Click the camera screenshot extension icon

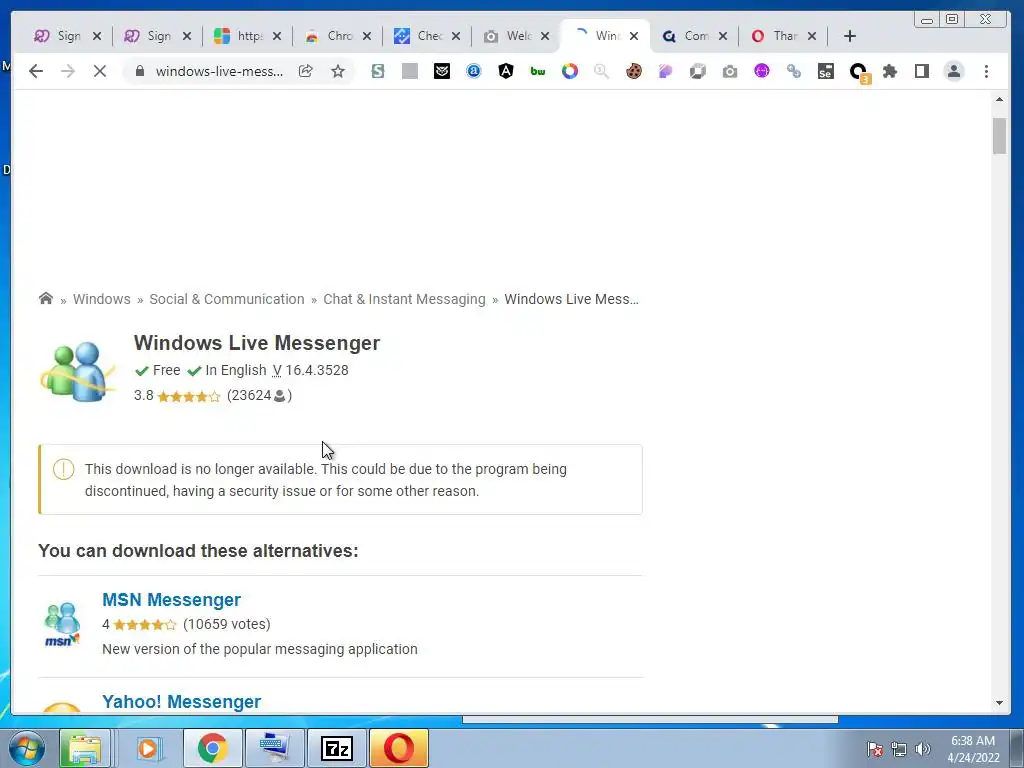click(x=729, y=71)
